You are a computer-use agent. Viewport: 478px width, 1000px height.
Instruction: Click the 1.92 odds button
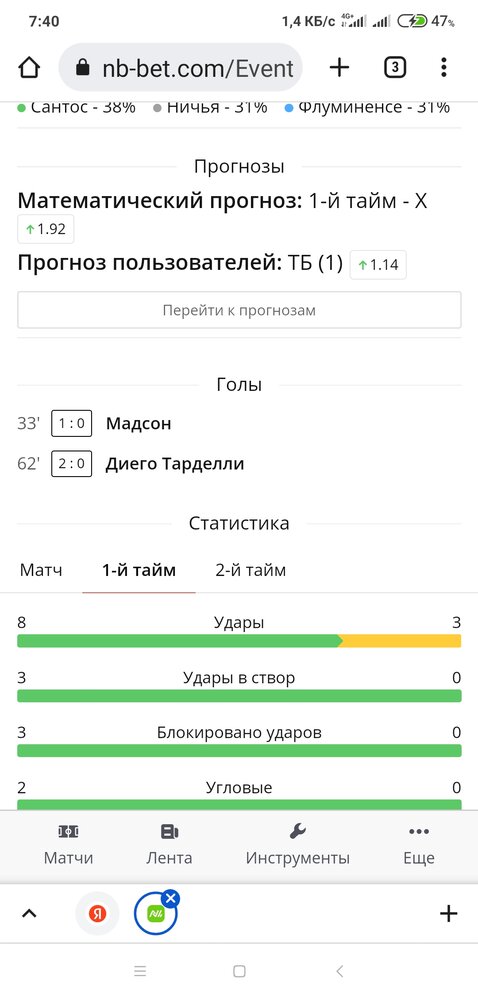[x=46, y=230]
